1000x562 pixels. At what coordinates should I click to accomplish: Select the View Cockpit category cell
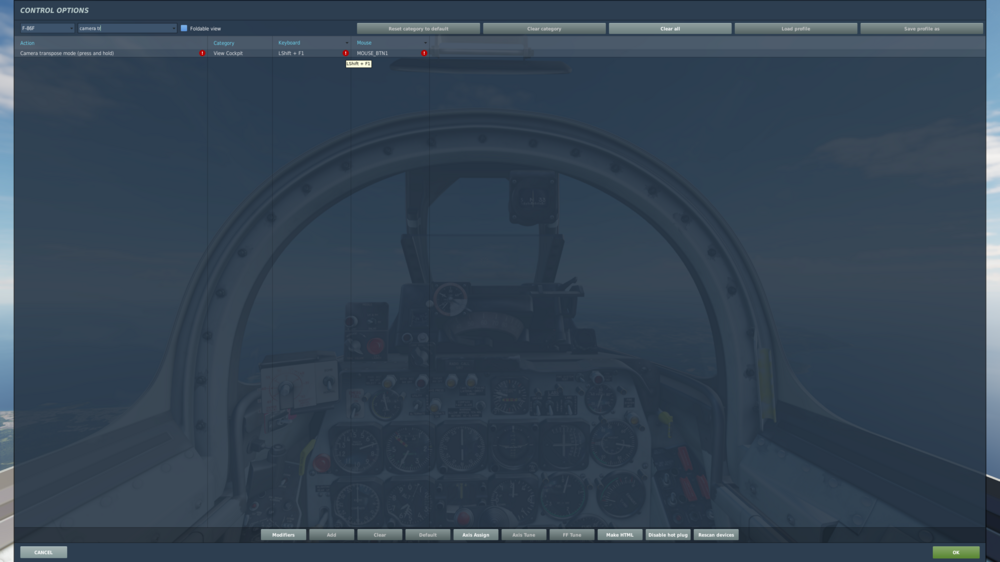tap(240, 53)
